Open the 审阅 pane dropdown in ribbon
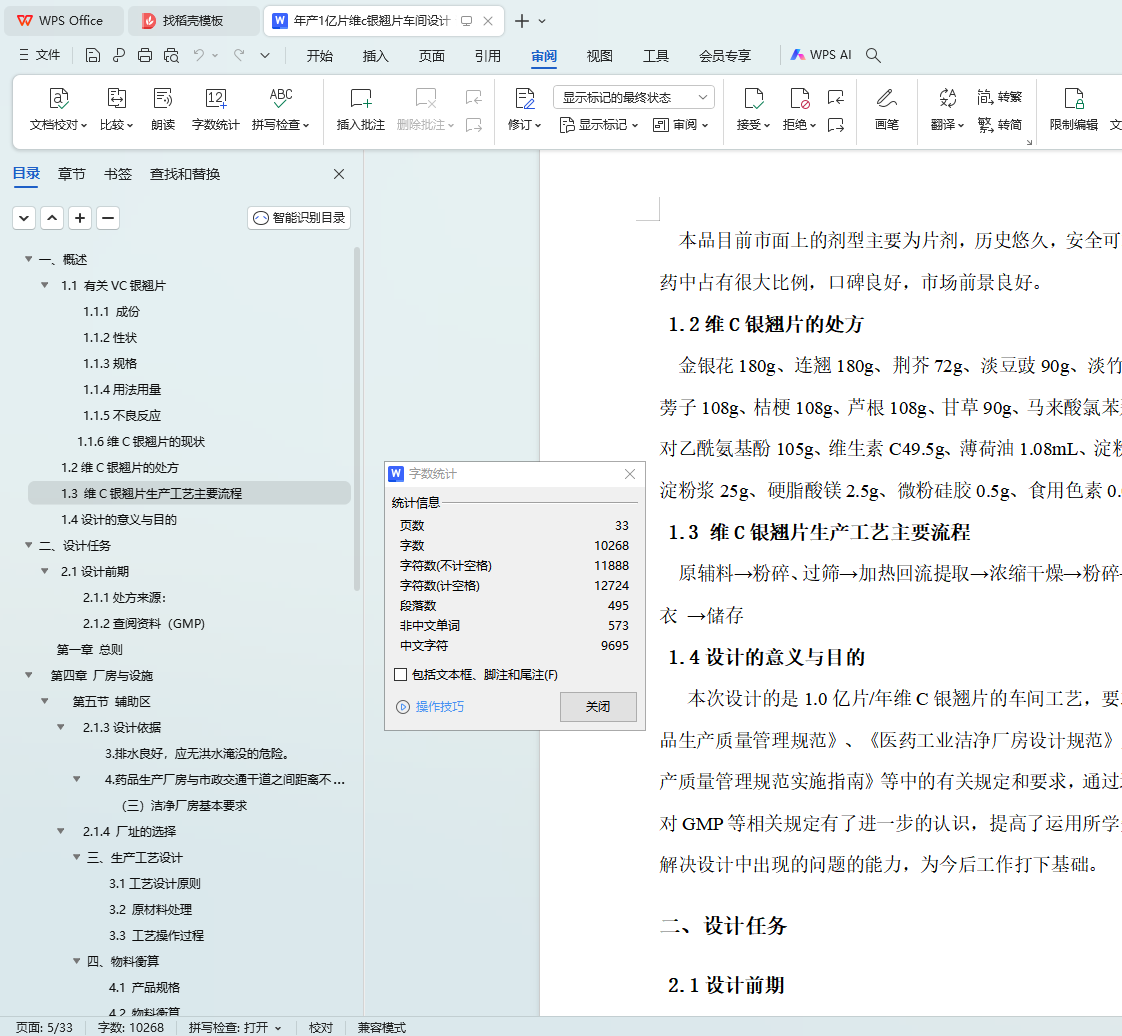 (680, 125)
